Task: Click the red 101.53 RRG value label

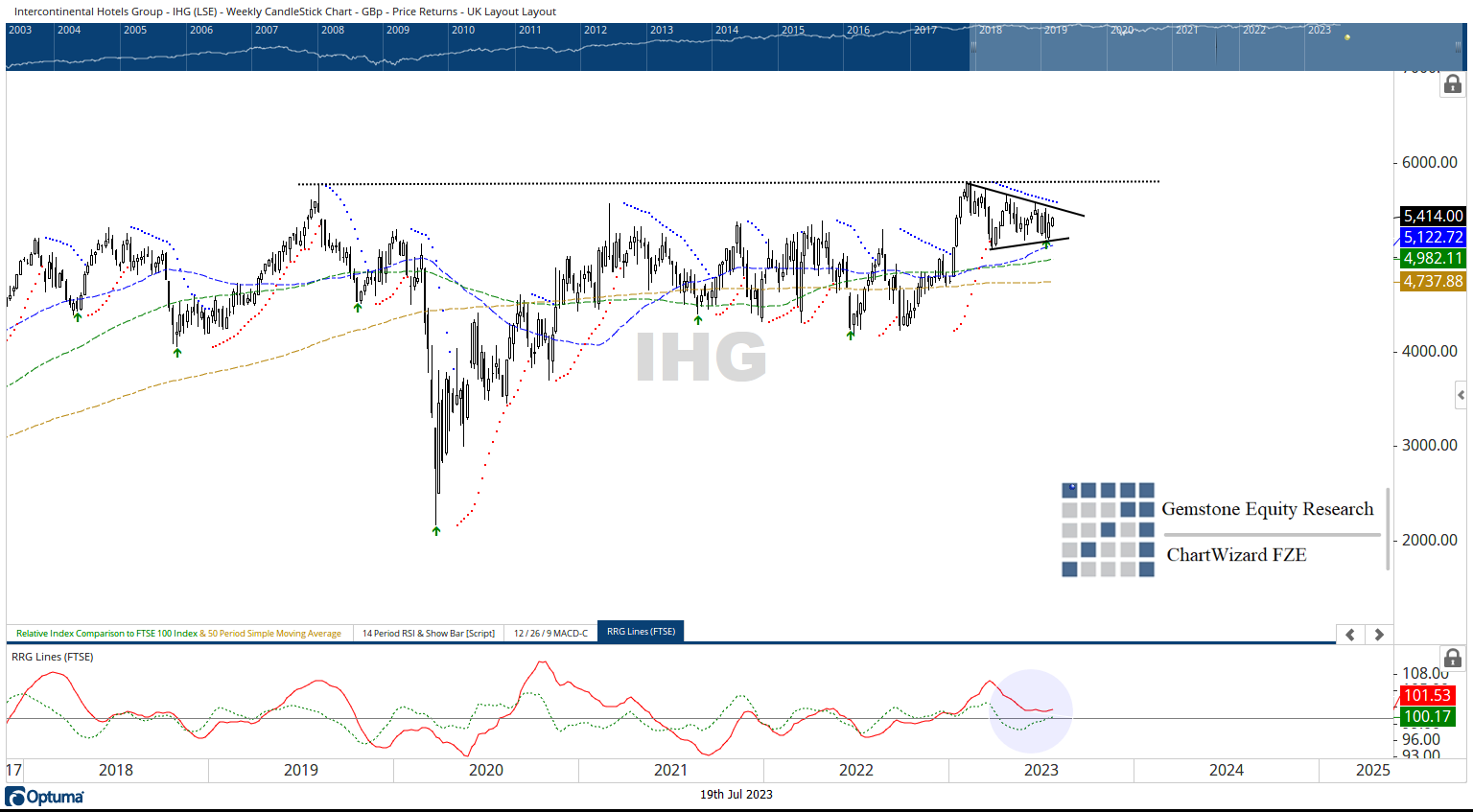Action: click(x=1427, y=695)
